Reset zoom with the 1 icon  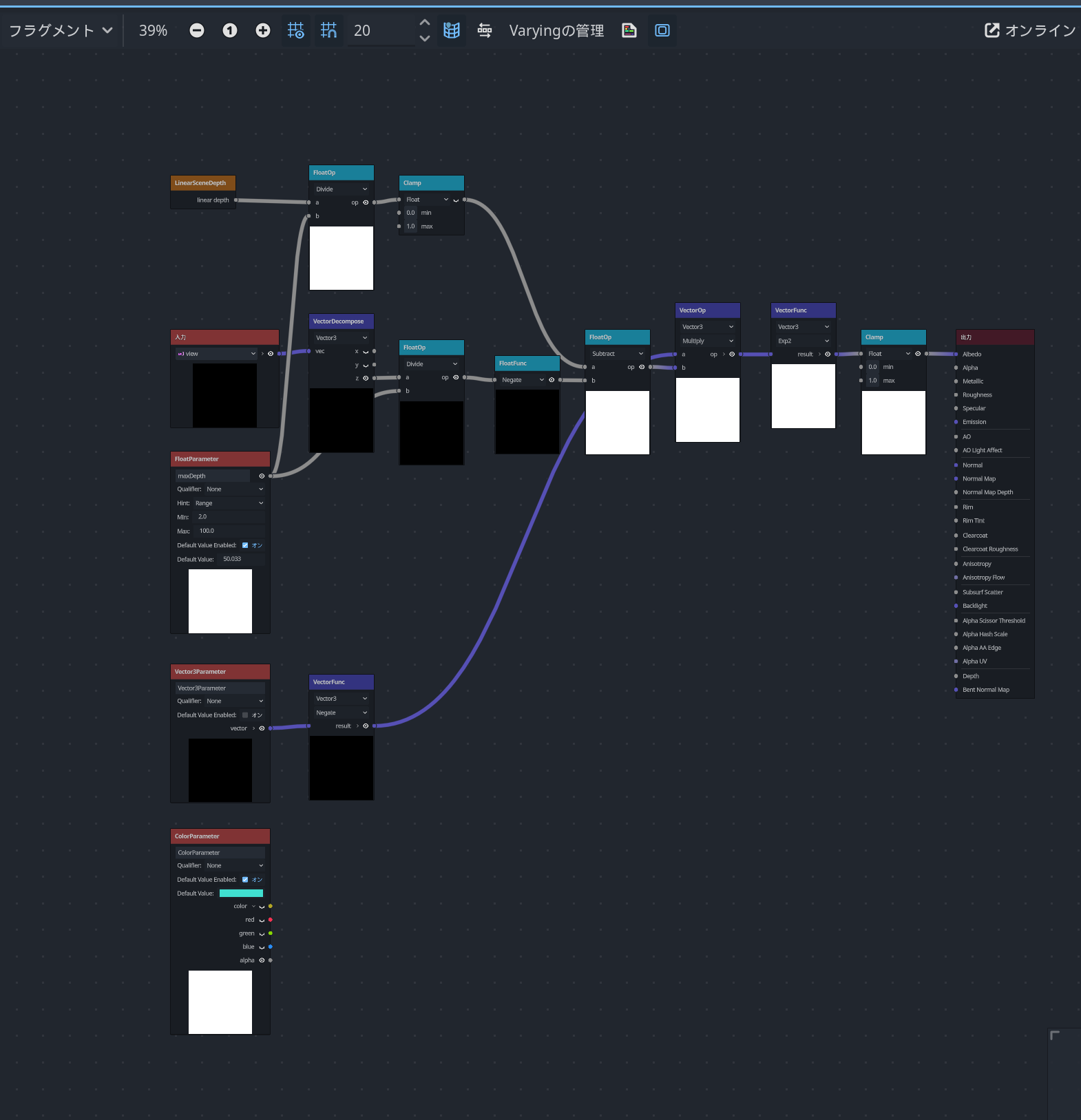230,30
